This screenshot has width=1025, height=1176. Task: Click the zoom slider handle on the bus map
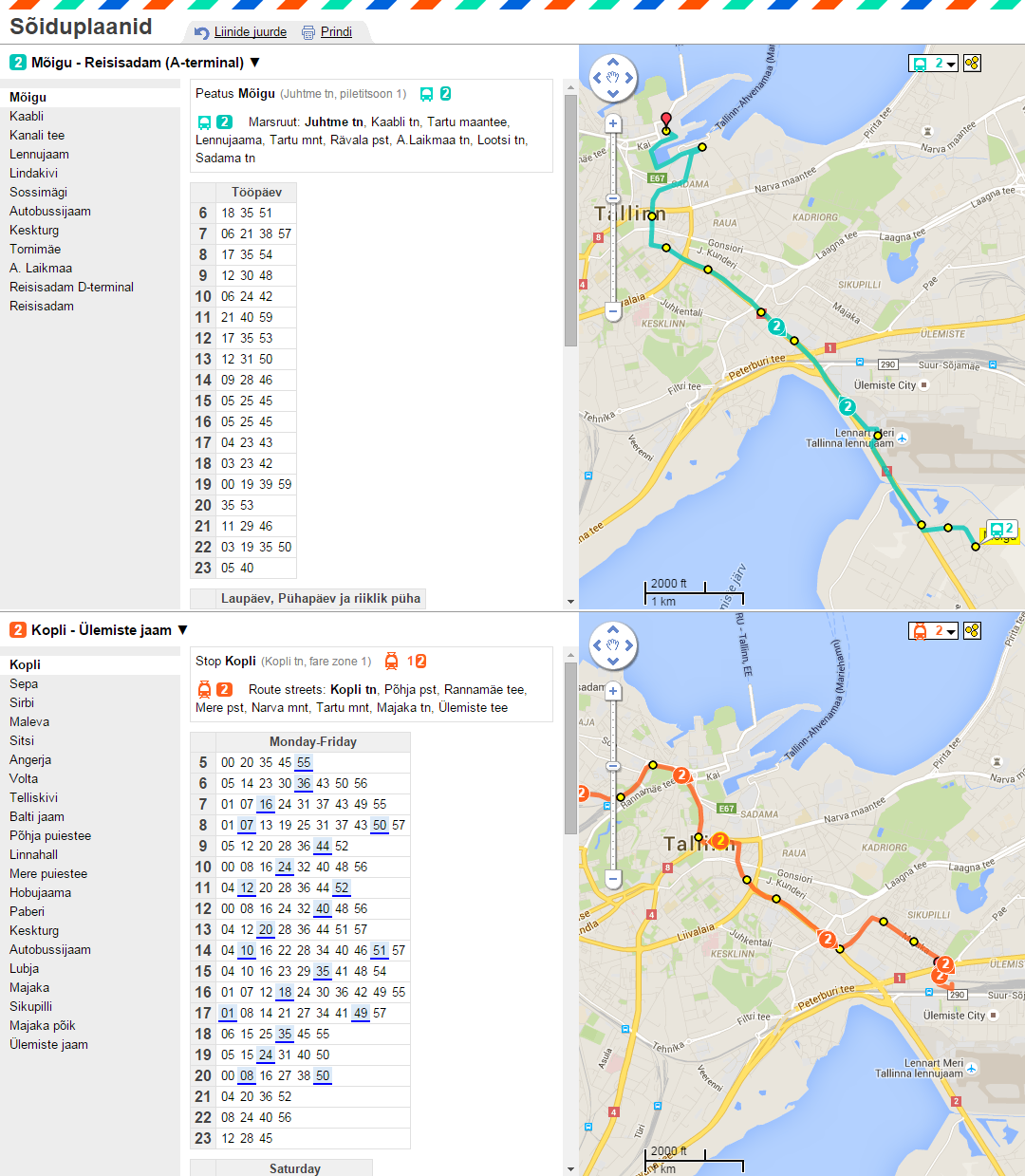[x=613, y=198]
